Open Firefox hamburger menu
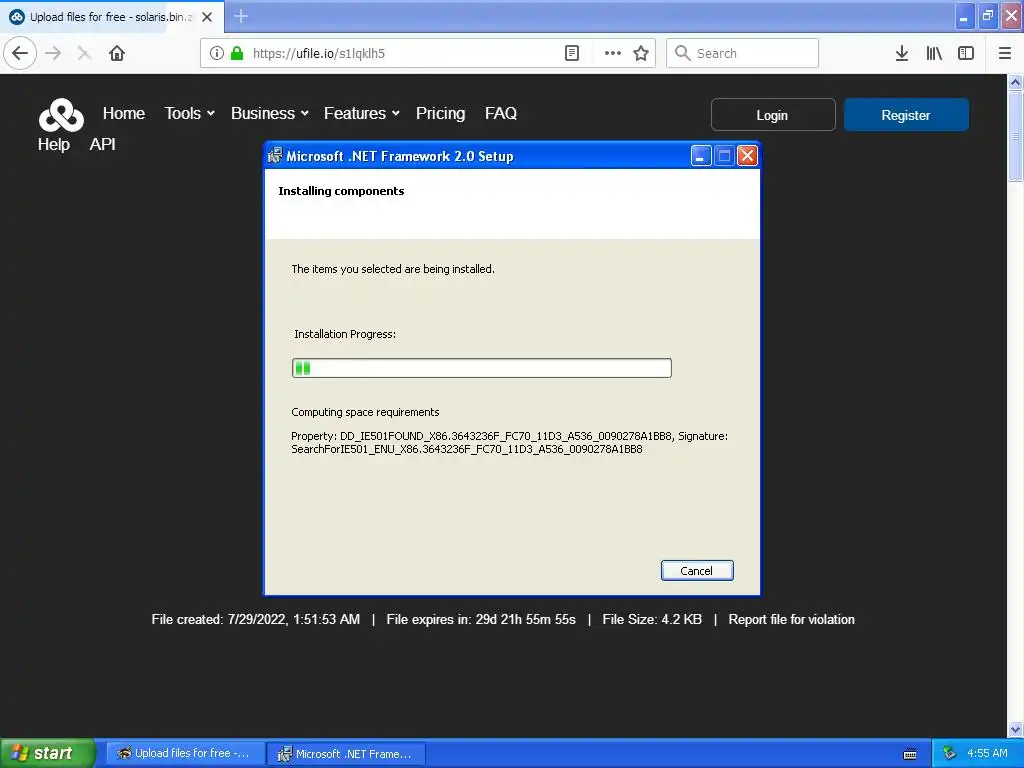 tap(1005, 54)
